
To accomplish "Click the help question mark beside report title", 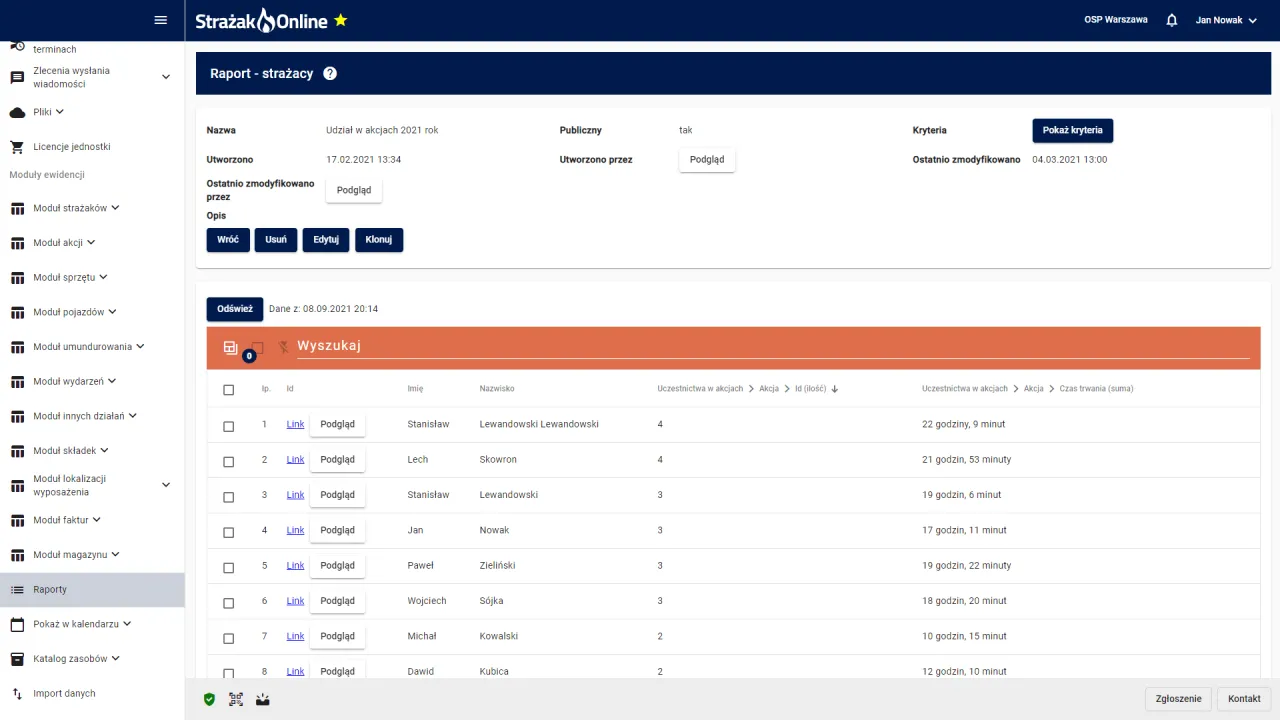I will 330,74.
